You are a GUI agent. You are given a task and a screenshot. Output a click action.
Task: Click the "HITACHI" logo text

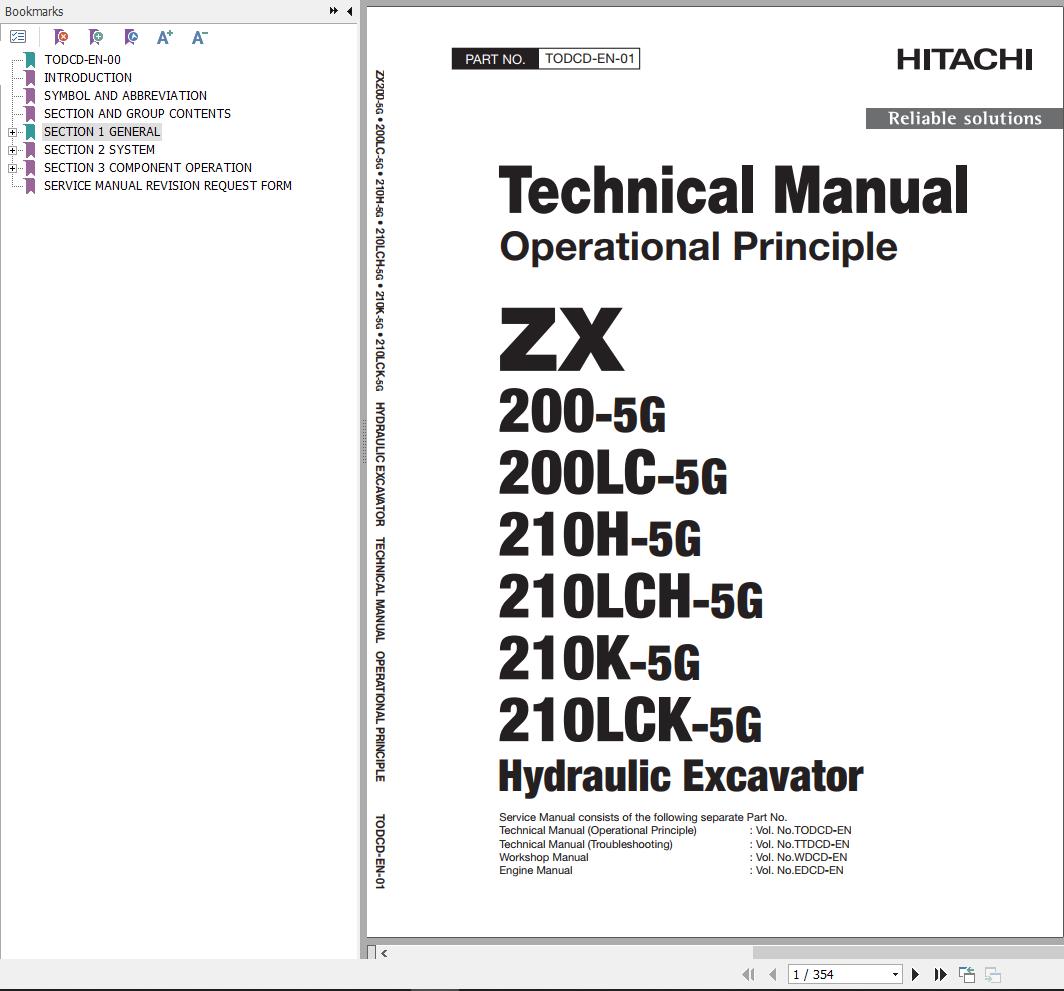964,60
